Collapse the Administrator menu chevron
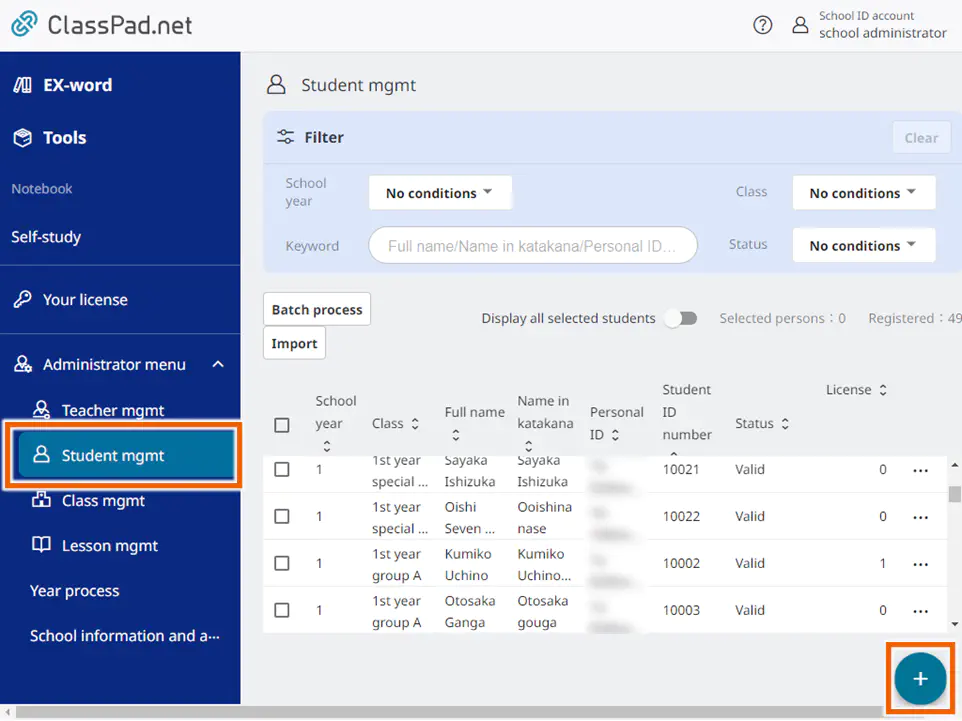 tap(218, 364)
